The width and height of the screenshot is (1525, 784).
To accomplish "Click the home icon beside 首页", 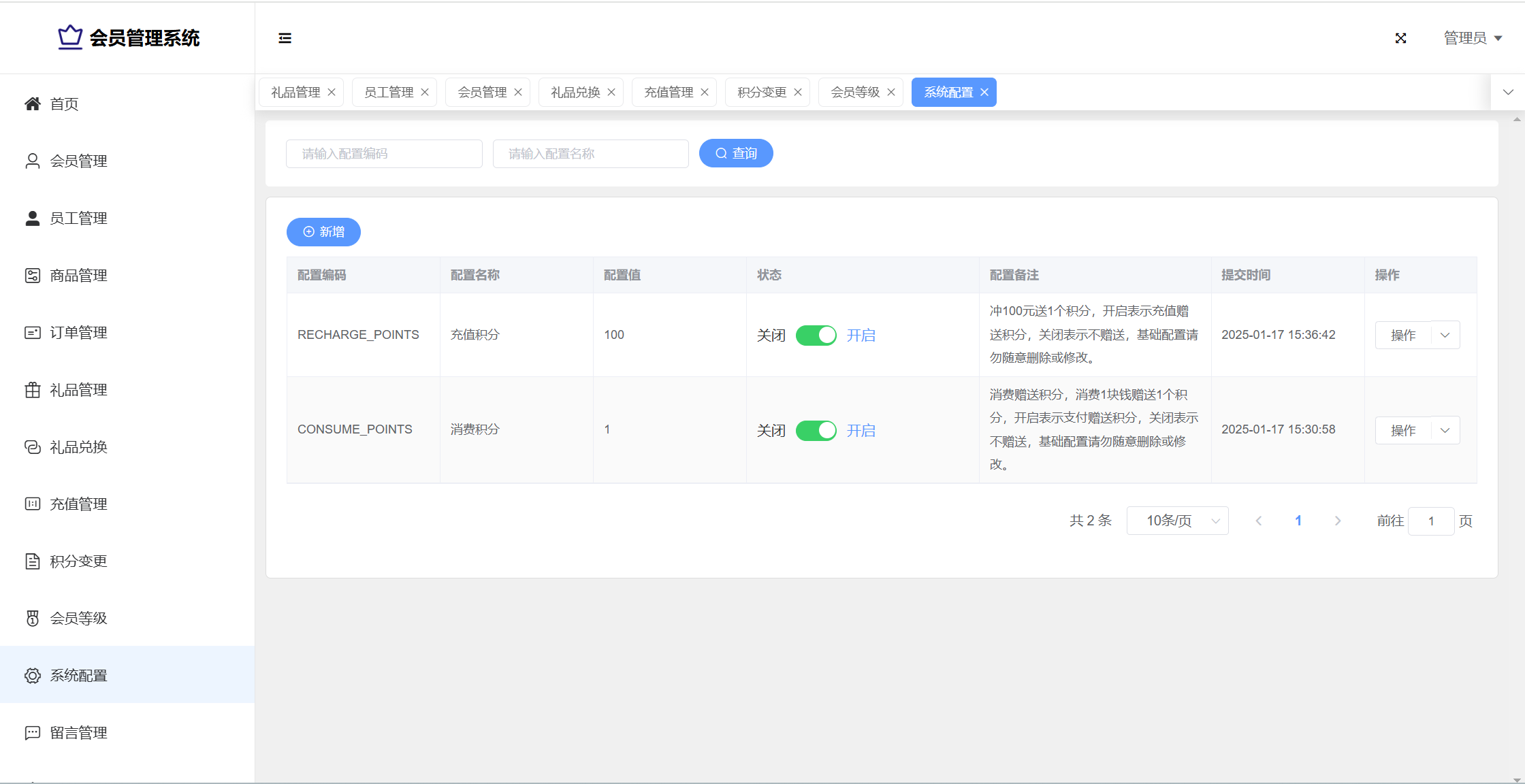I will pyautogui.click(x=32, y=103).
